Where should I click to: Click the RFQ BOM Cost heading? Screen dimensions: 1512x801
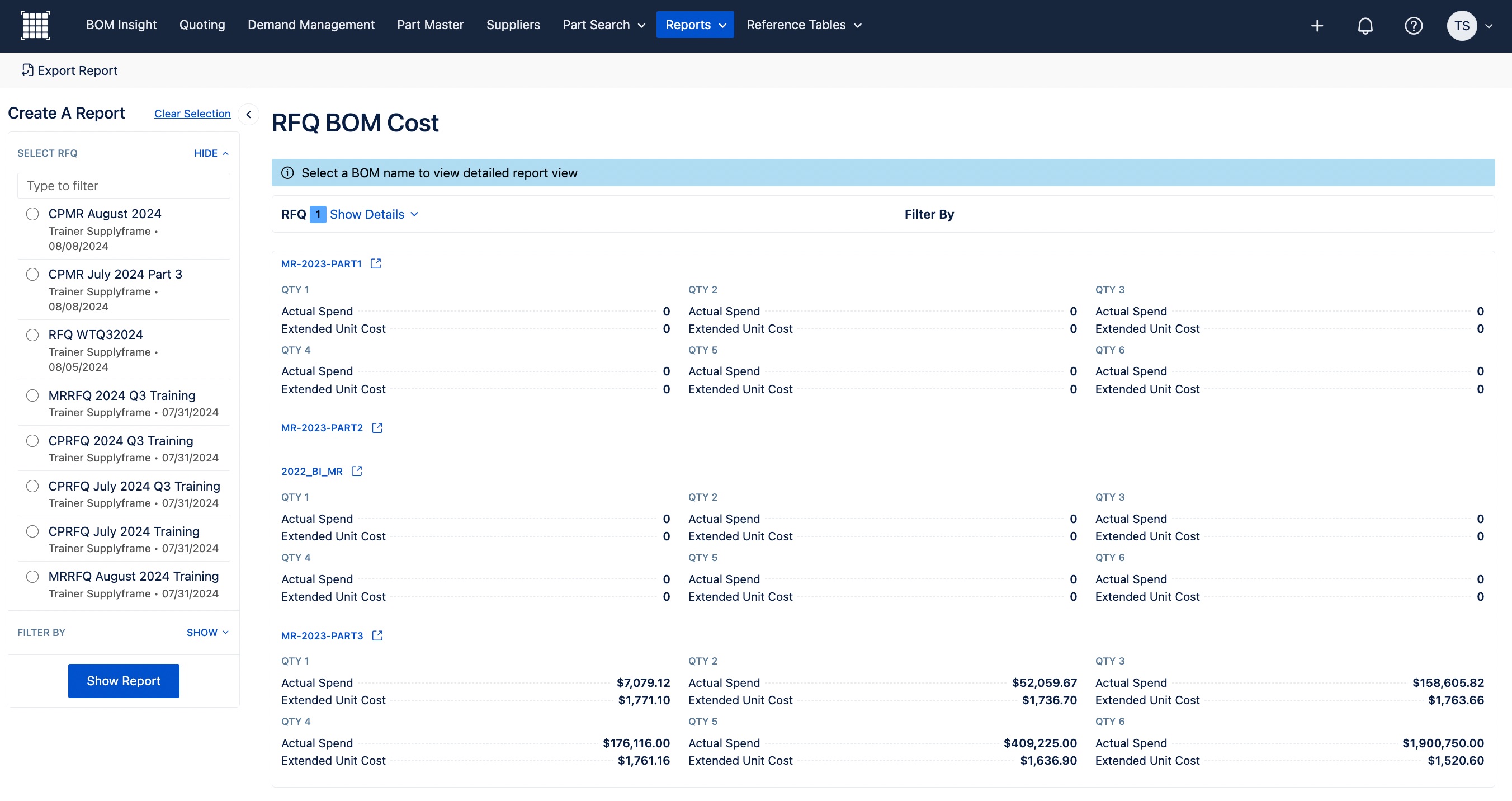pyautogui.click(x=355, y=122)
